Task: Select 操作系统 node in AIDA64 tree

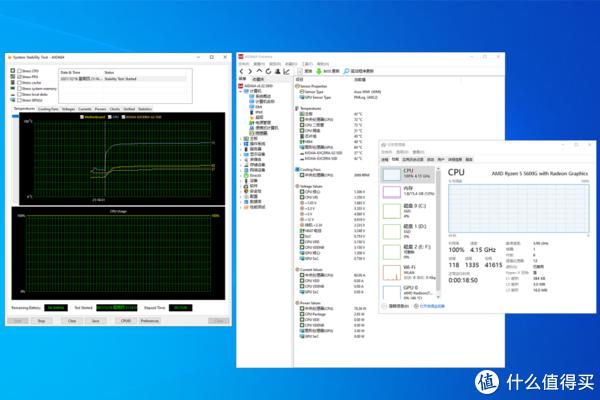Action: pos(254,144)
